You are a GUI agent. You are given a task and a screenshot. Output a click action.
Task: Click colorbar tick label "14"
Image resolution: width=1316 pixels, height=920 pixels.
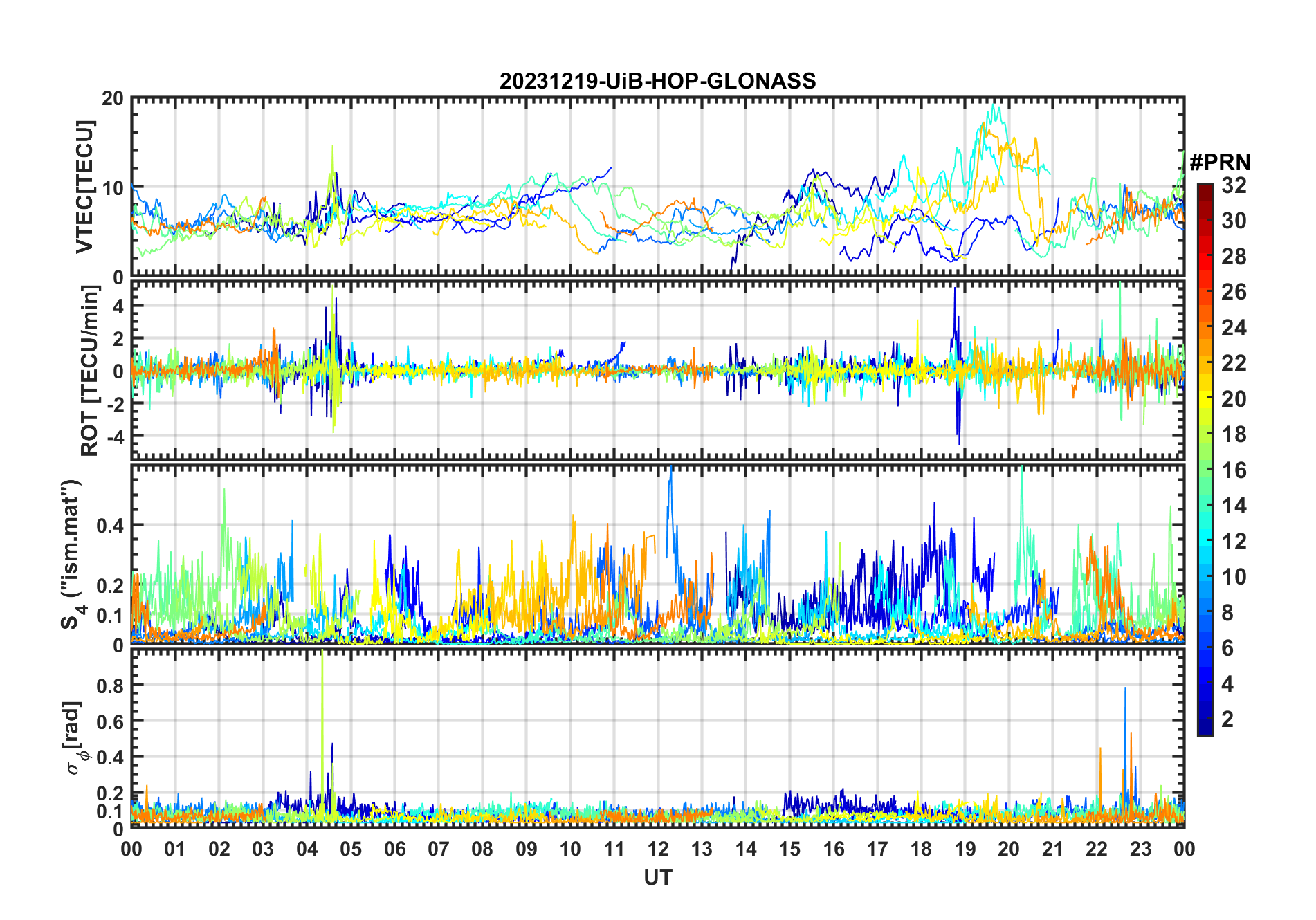click(1234, 506)
